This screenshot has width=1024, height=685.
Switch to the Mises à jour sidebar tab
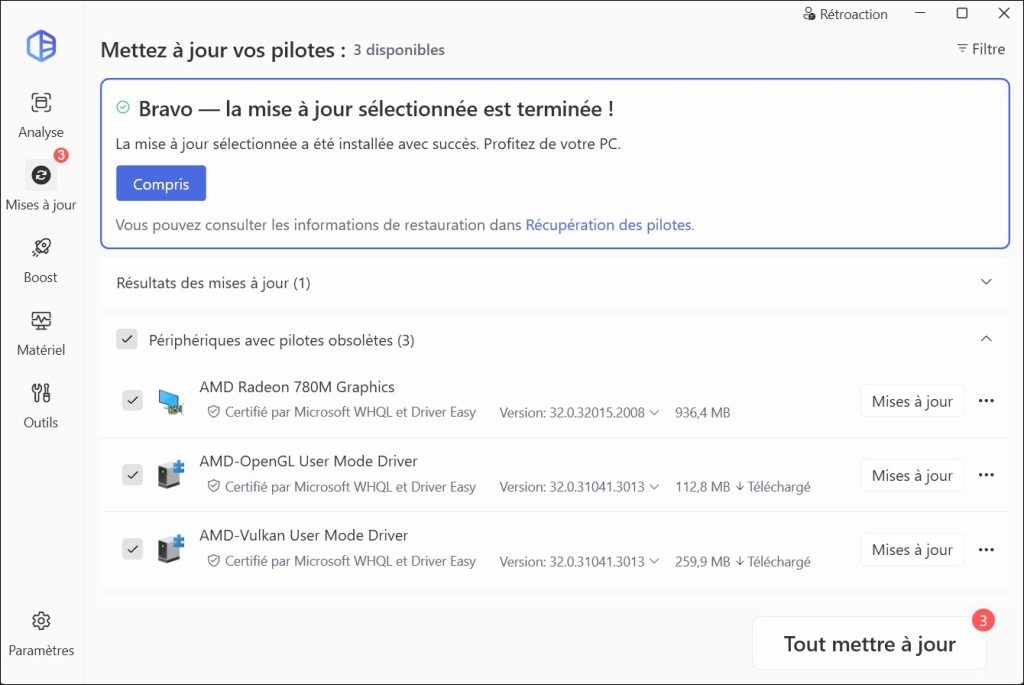point(41,187)
